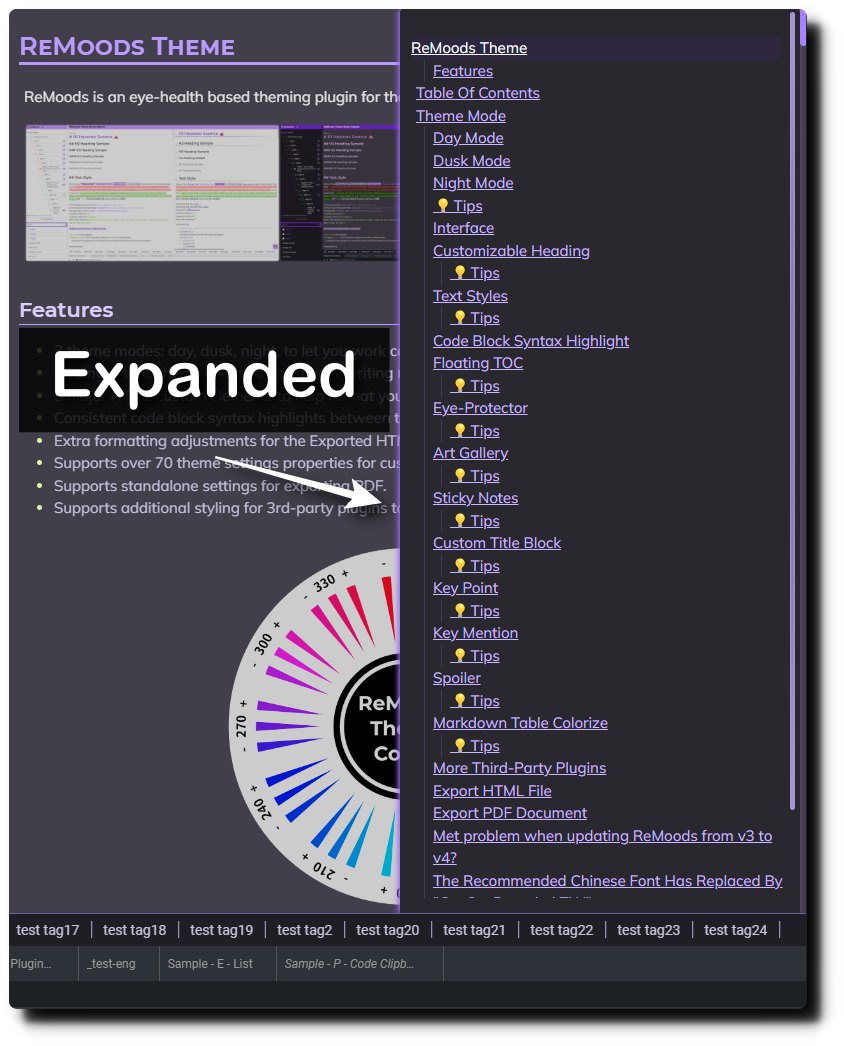Image resolution: width=844 pixels, height=1046 pixels.
Task: Select tag test tag23
Action: click(x=649, y=930)
